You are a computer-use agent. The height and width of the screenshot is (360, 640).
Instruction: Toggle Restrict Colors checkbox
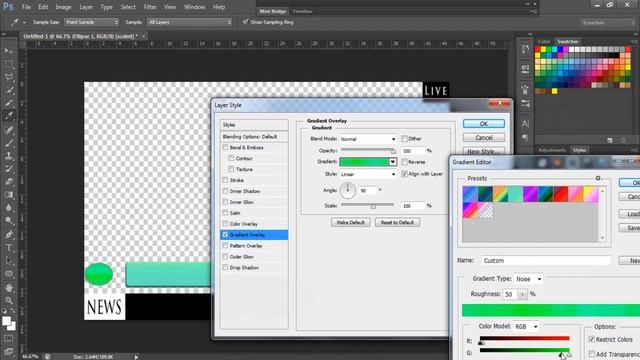tap(591, 339)
